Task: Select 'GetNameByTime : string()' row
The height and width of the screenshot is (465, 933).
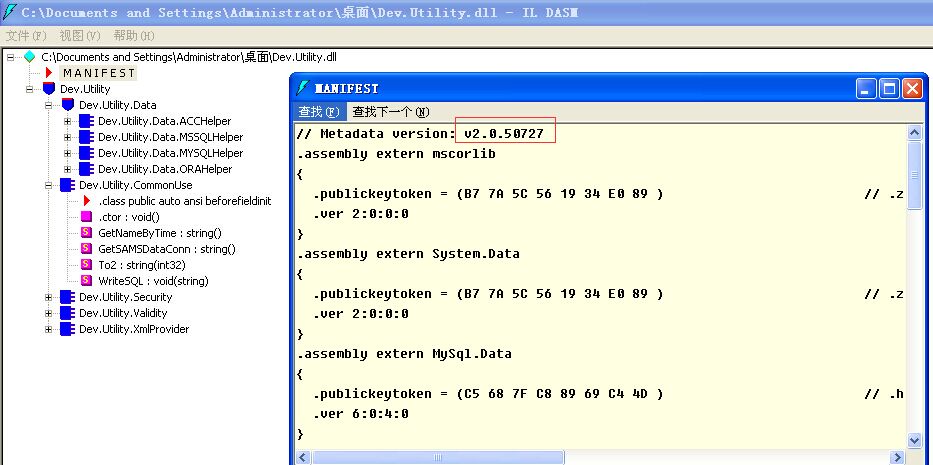Action: [x=160, y=233]
